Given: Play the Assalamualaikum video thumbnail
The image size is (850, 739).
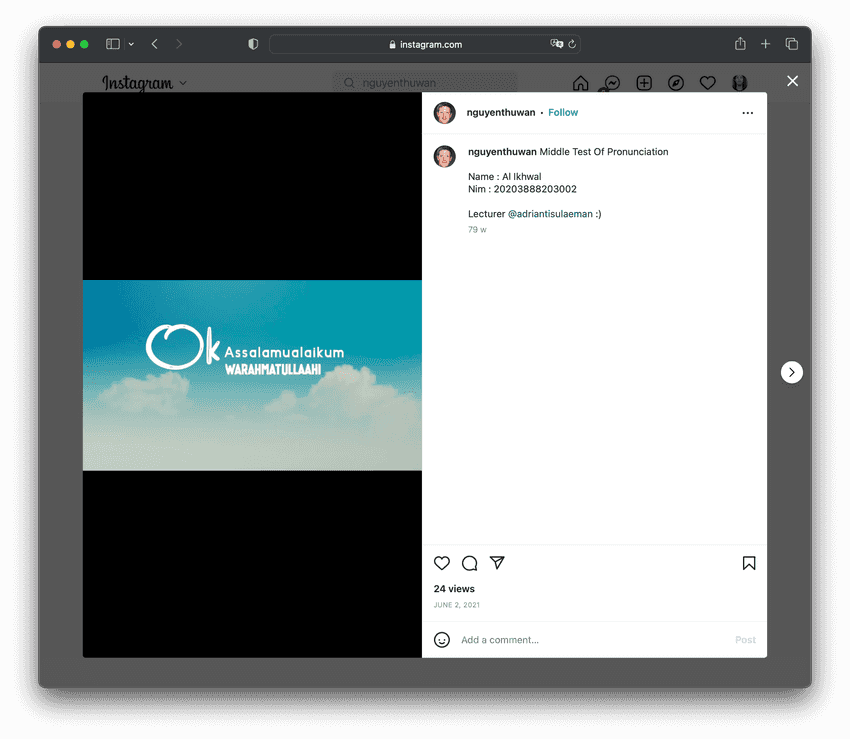Looking at the screenshot, I should (x=252, y=375).
